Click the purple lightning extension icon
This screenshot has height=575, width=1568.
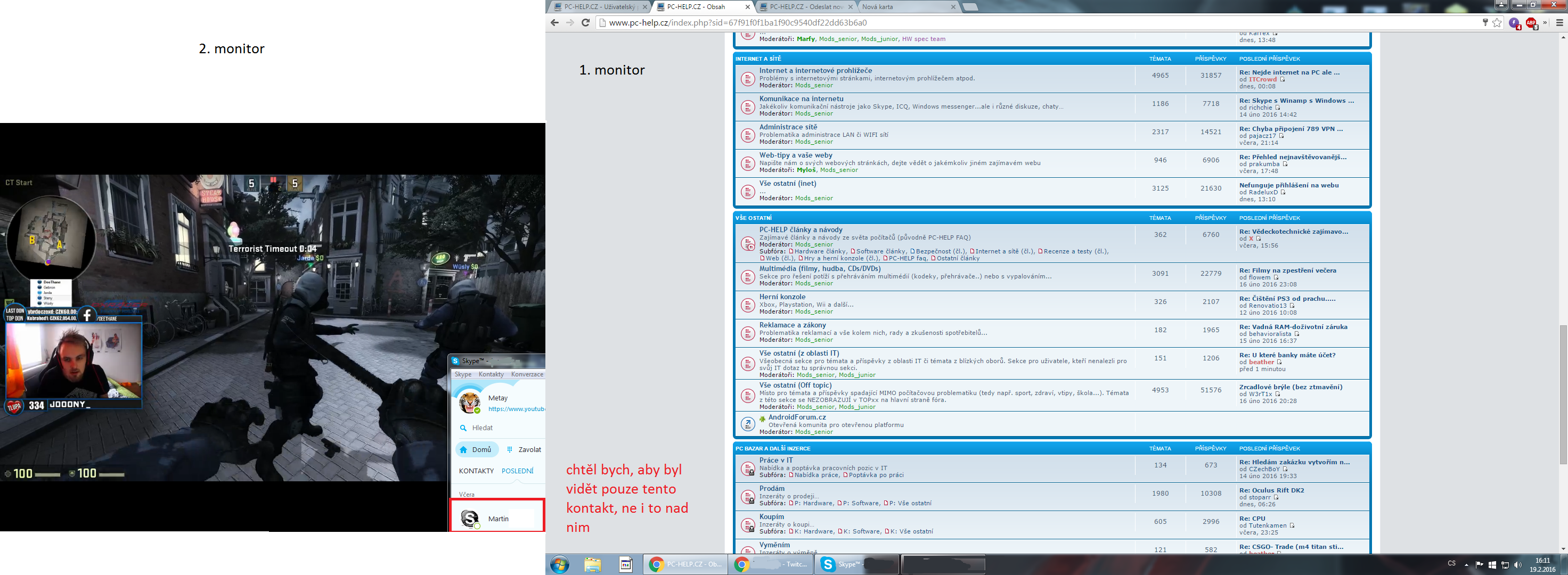tap(1514, 22)
